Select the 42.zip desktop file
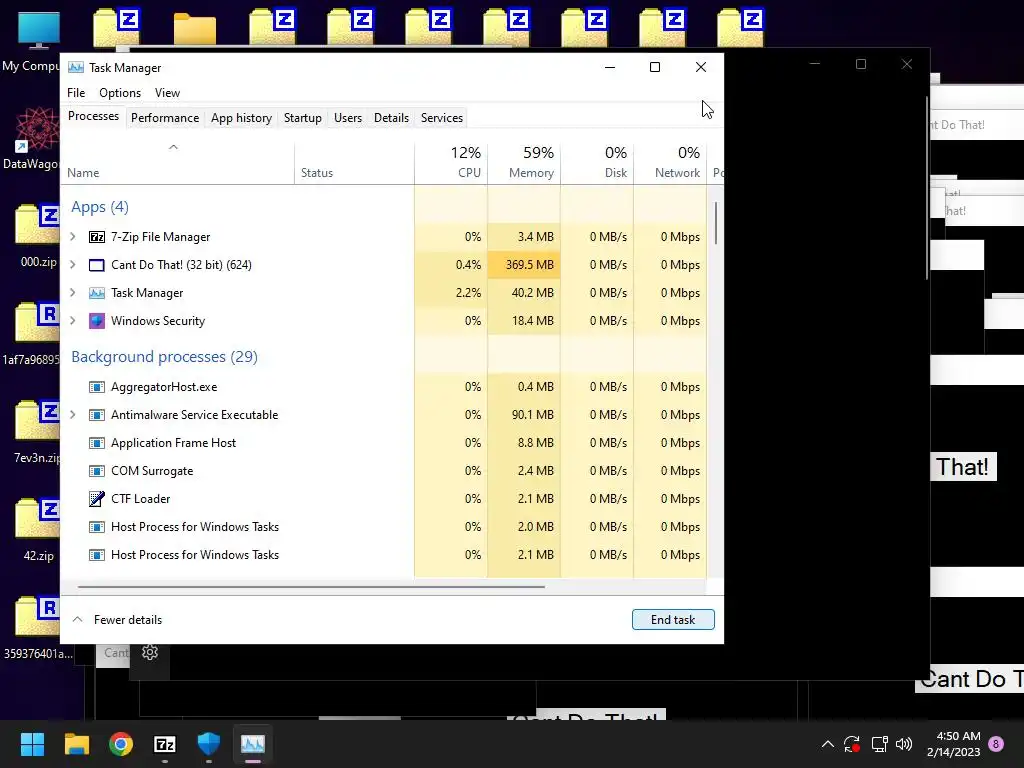The width and height of the screenshot is (1024, 768). (38, 530)
